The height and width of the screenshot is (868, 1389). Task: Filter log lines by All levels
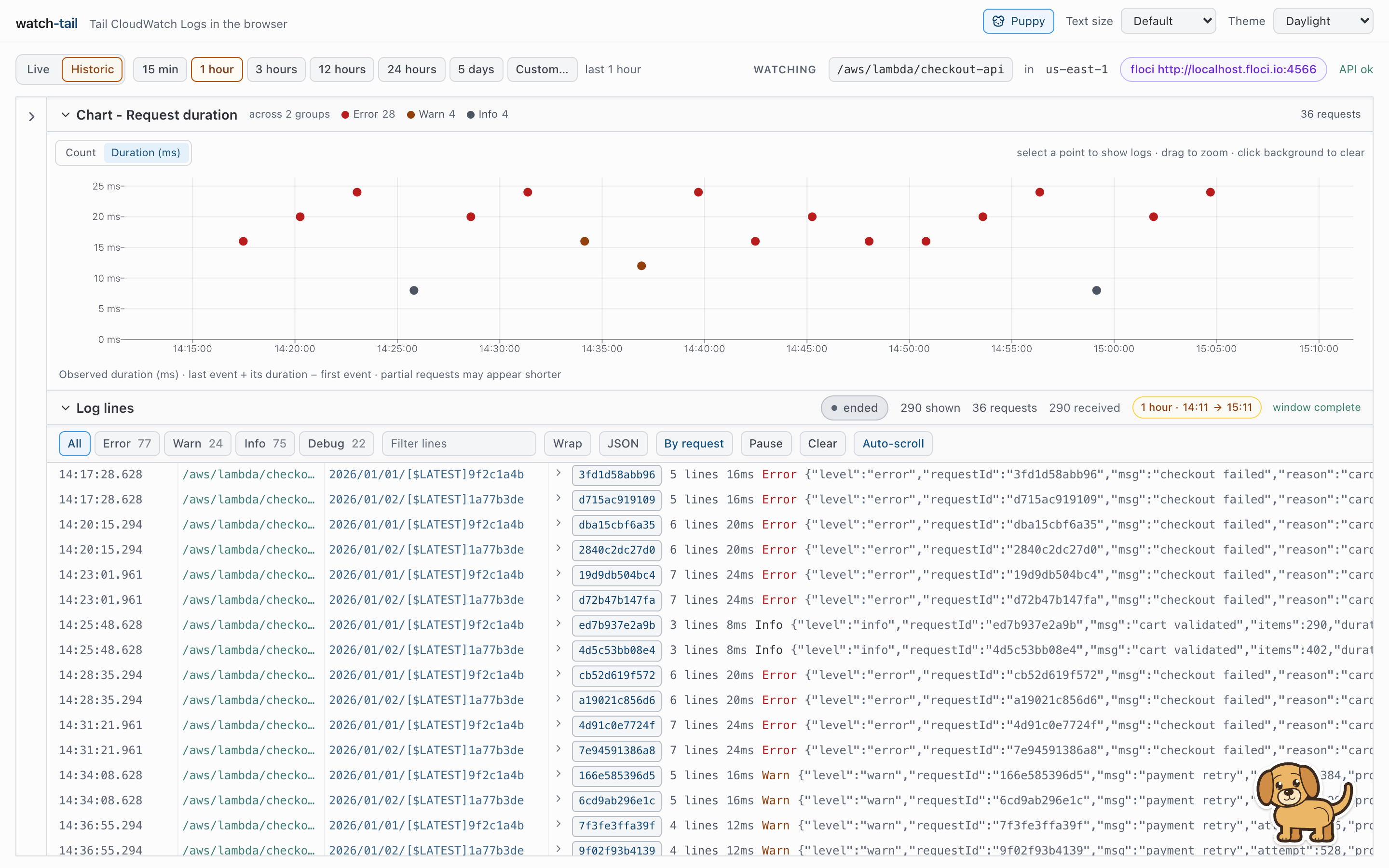(75, 444)
